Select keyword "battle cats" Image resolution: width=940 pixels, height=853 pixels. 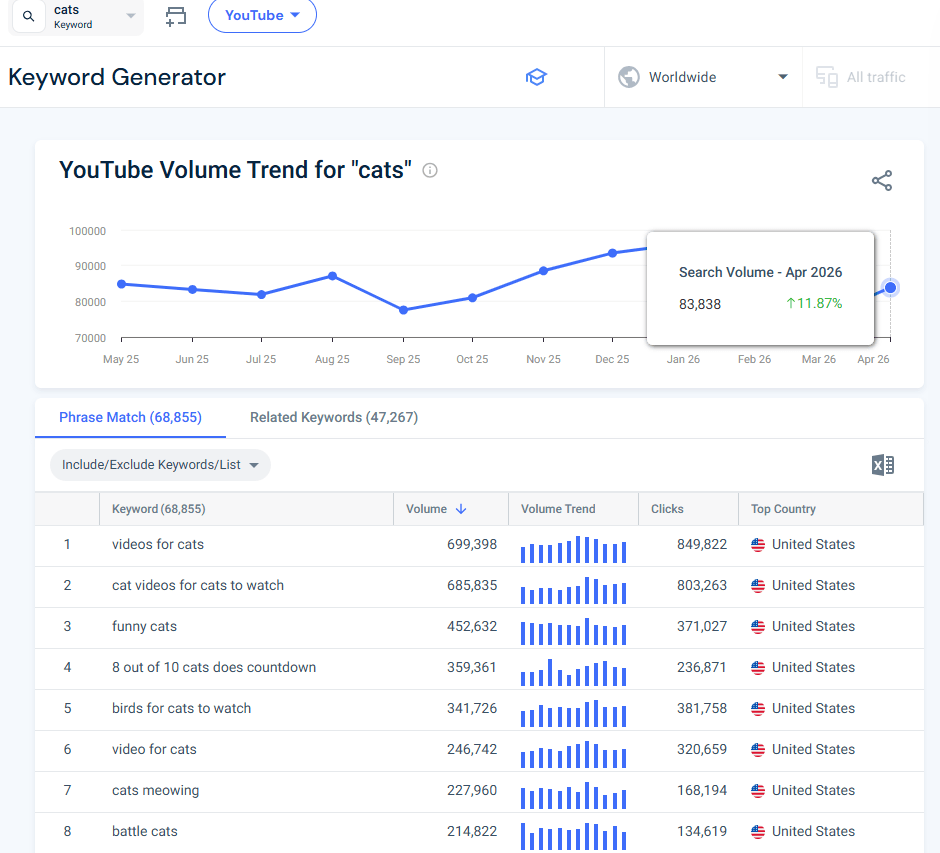[144, 831]
